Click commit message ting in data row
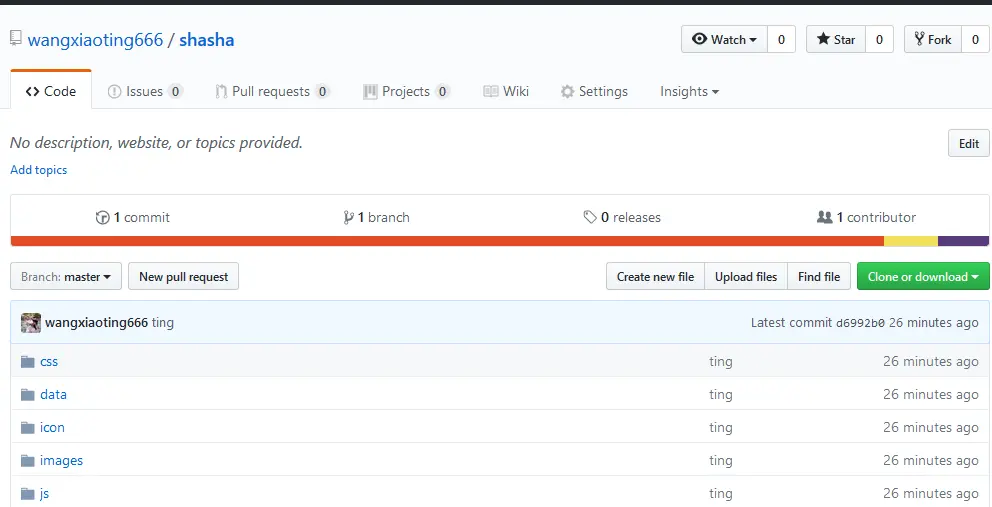 pos(721,394)
